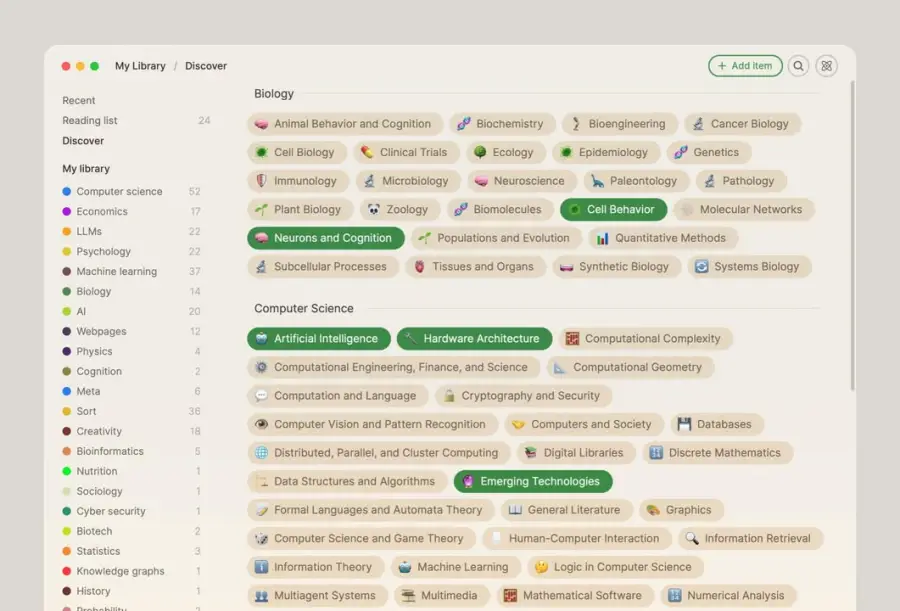Click the microscope icon on Cancer Biology
900x611 pixels.
click(x=698, y=124)
